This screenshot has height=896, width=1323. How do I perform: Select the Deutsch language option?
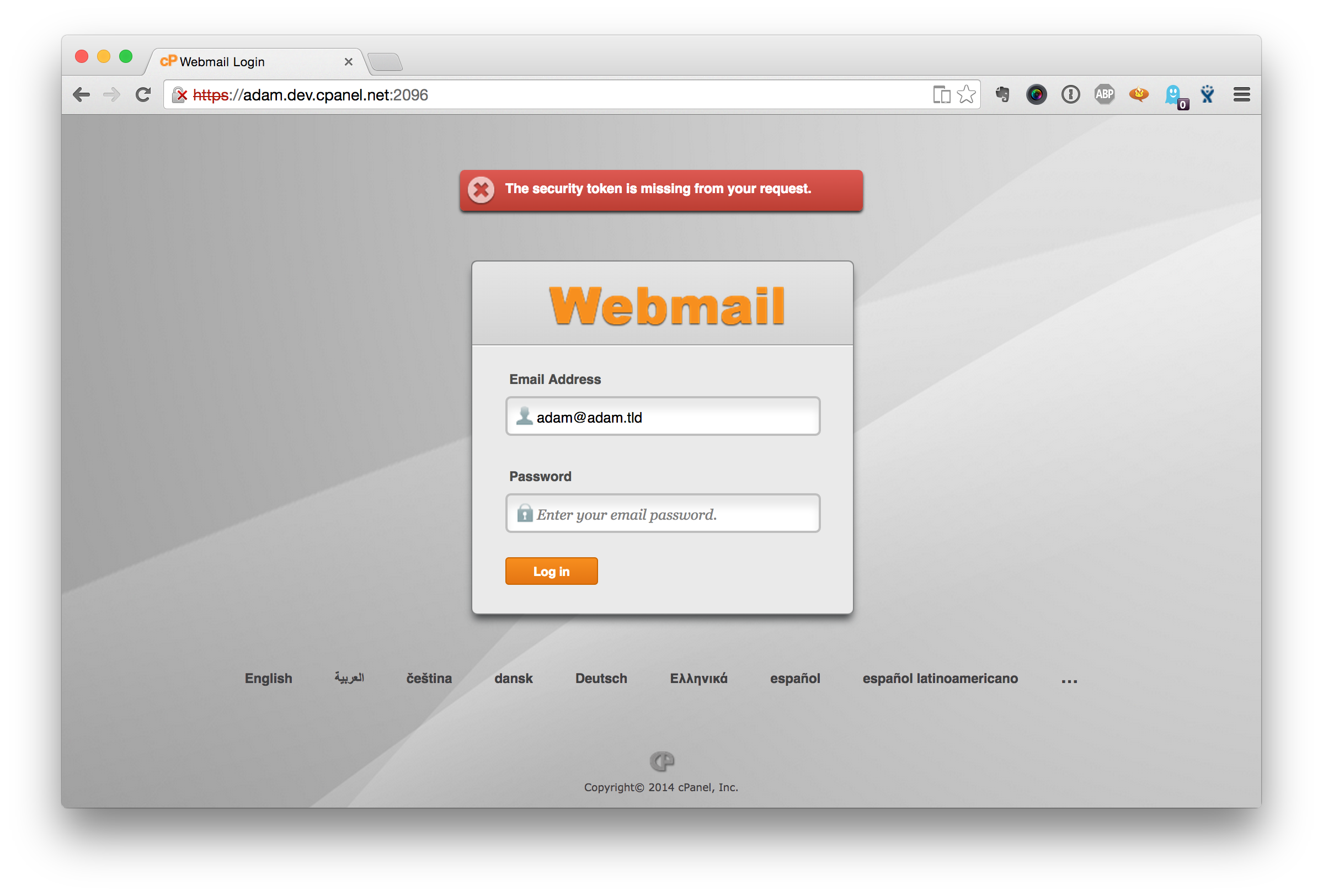coord(601,679)
